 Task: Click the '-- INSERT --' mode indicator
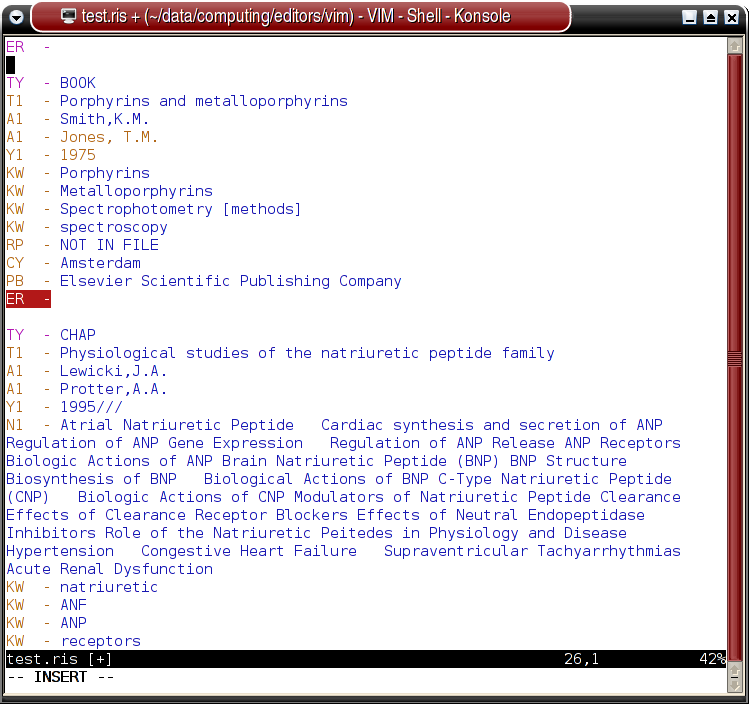pos(60,677)
